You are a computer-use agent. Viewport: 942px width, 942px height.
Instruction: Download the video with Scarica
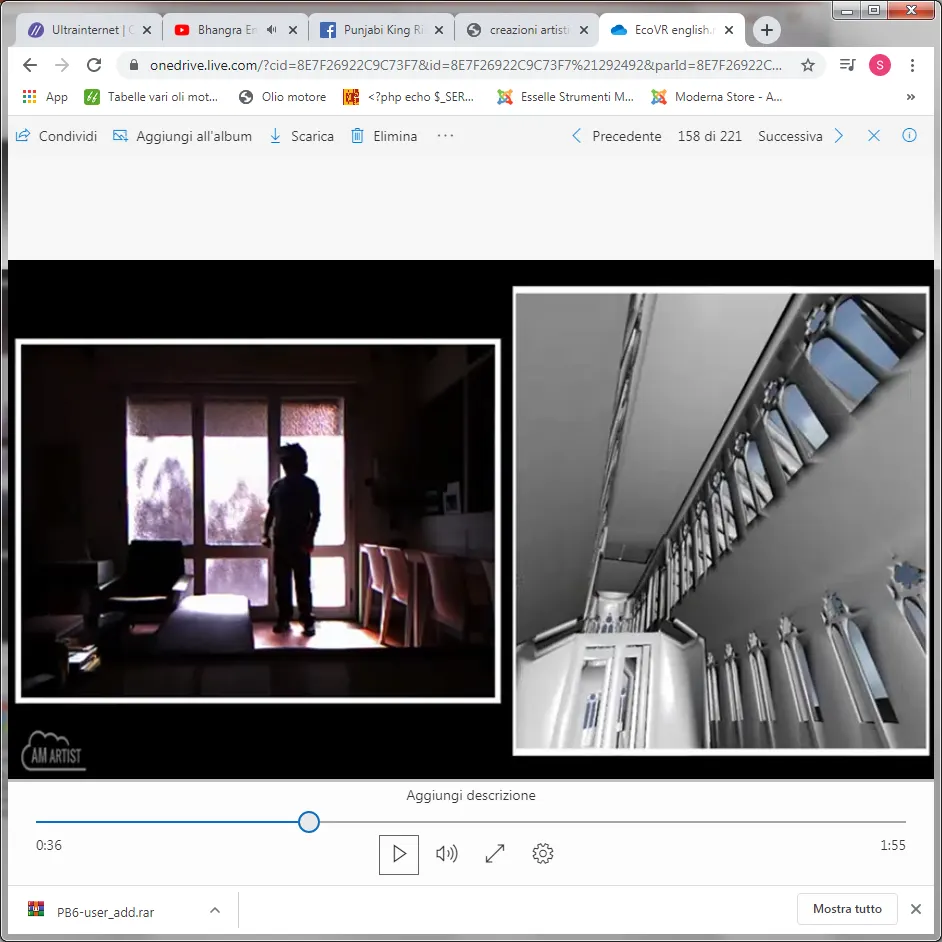pyautogui.click(x=301, y=136)
